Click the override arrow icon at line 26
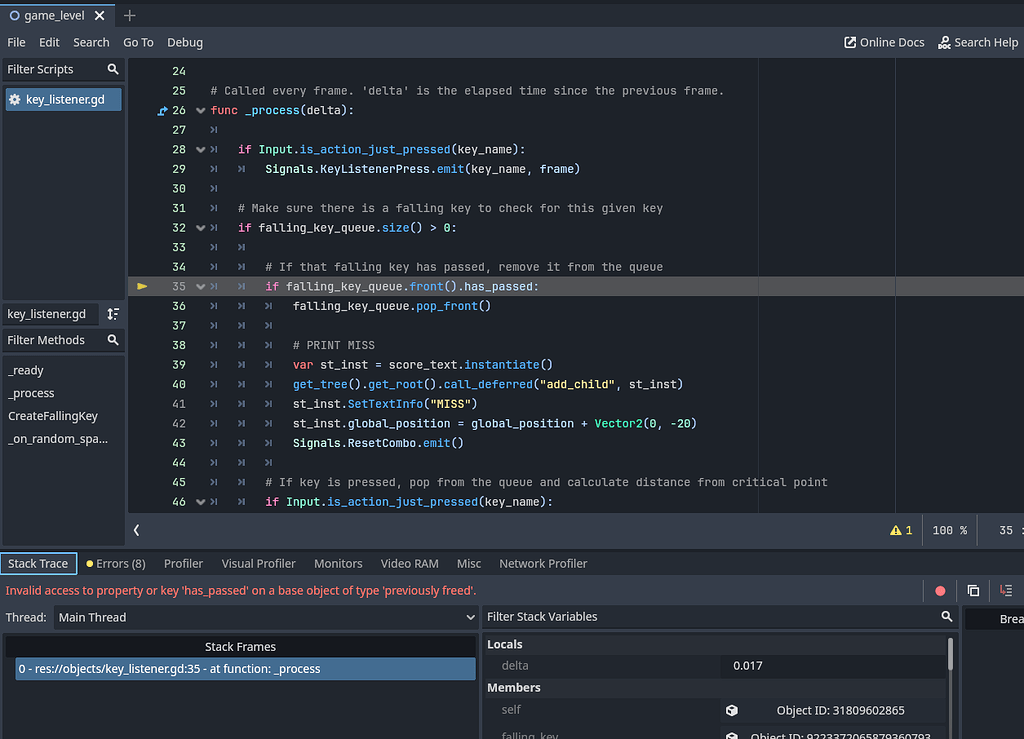This screenshot has width=1024, height=739. 162,111
